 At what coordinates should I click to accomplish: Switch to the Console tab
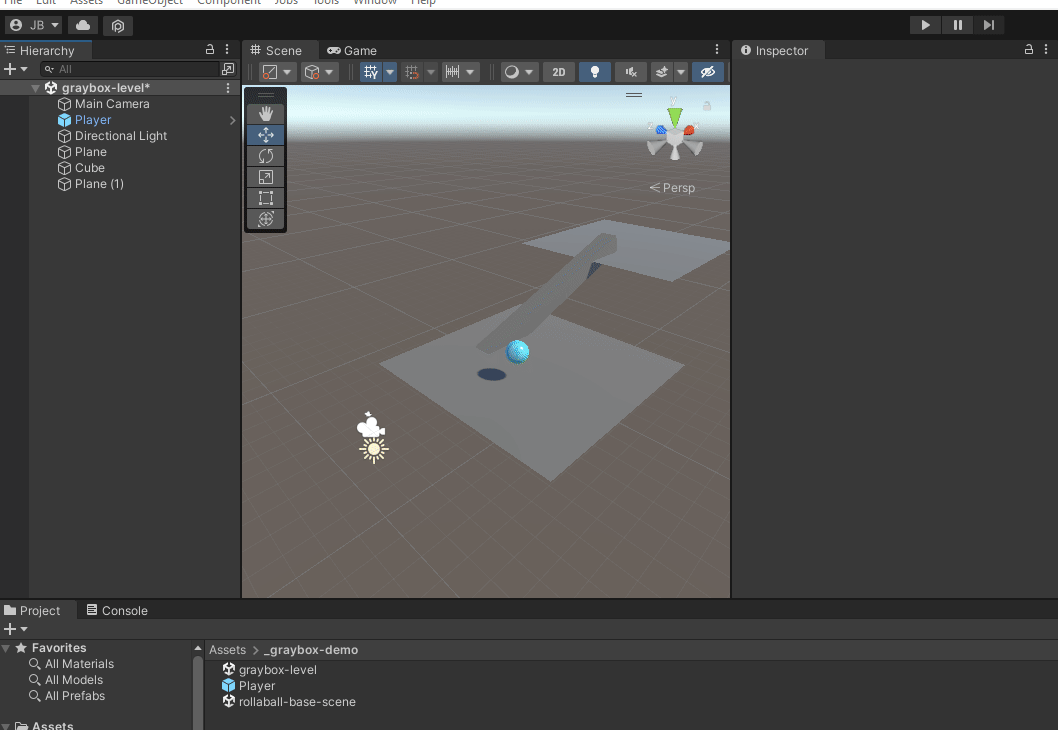coord(117,611)
